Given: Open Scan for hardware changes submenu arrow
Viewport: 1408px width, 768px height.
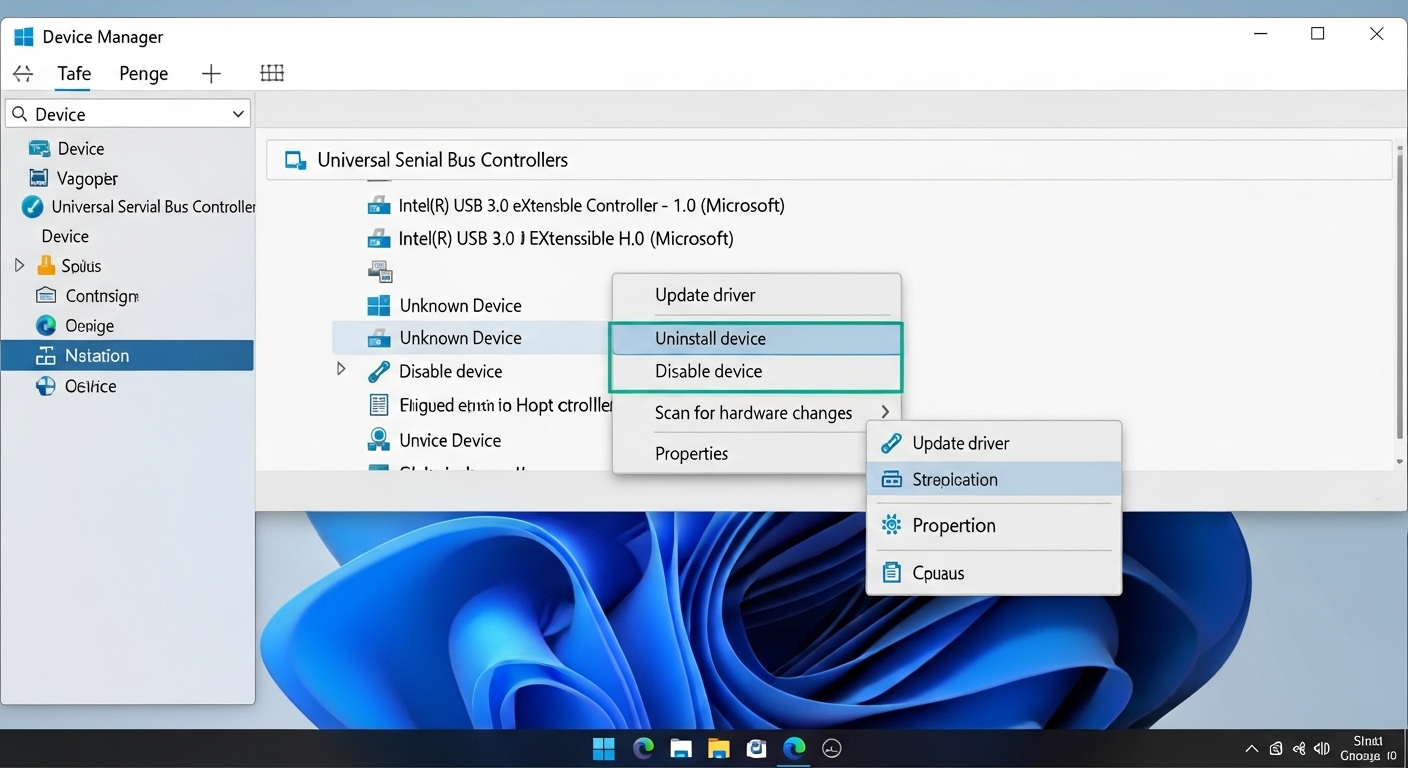Looking at the screenshot, I should (885, 412).
